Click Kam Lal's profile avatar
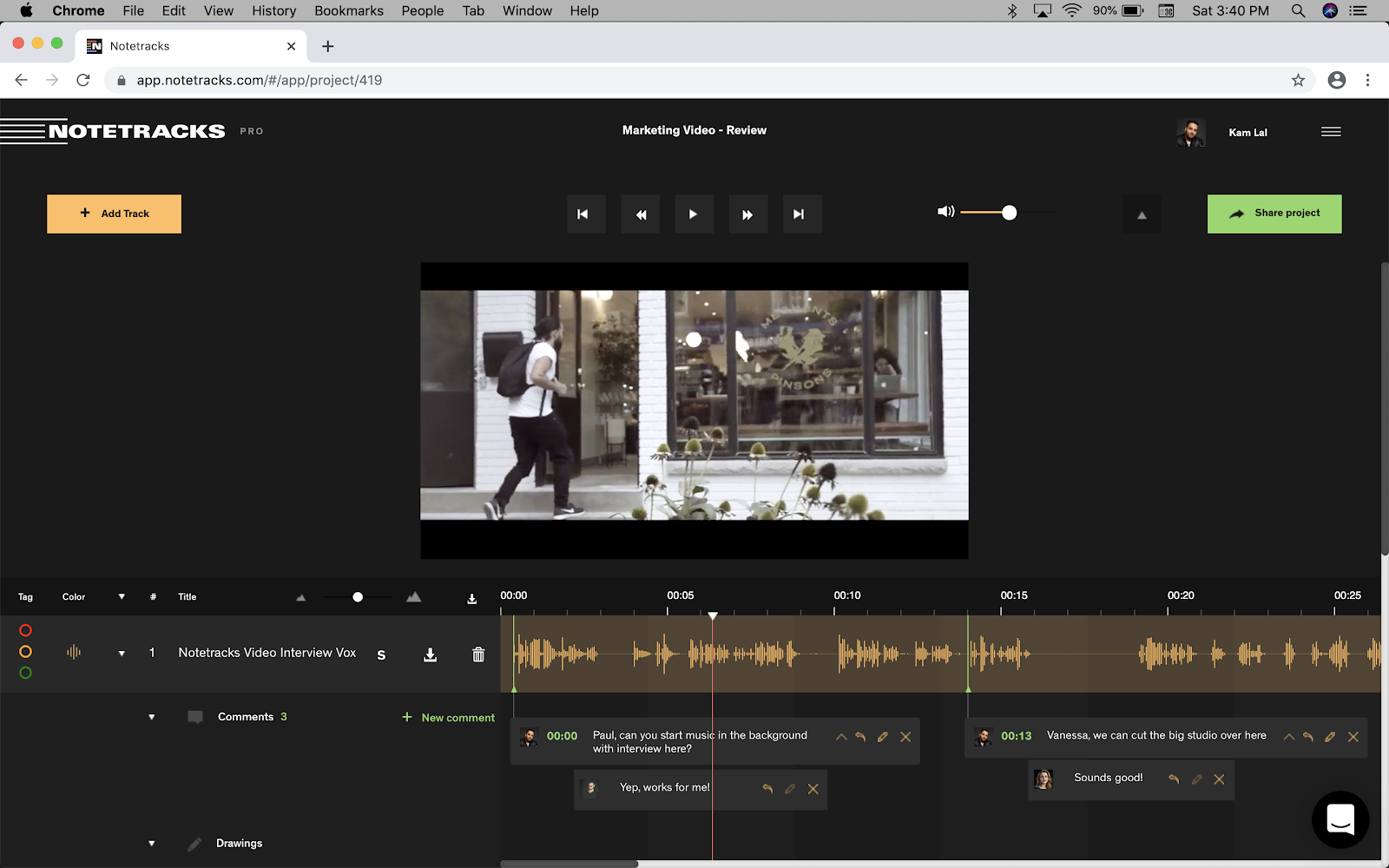Viewport: 1389px width, 868px height. (x=1190, y=132)
